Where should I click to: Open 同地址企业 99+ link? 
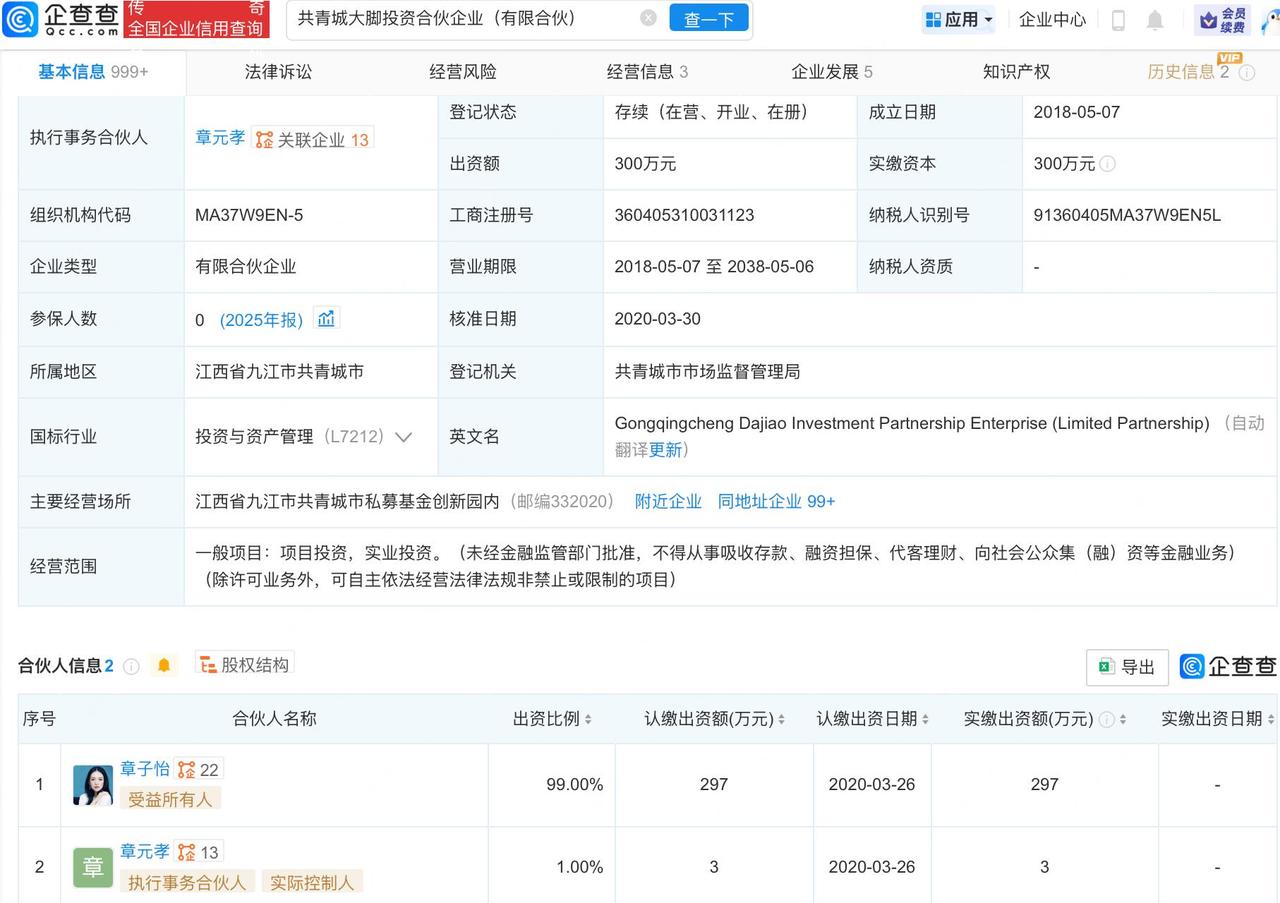[x=776, y=501]
